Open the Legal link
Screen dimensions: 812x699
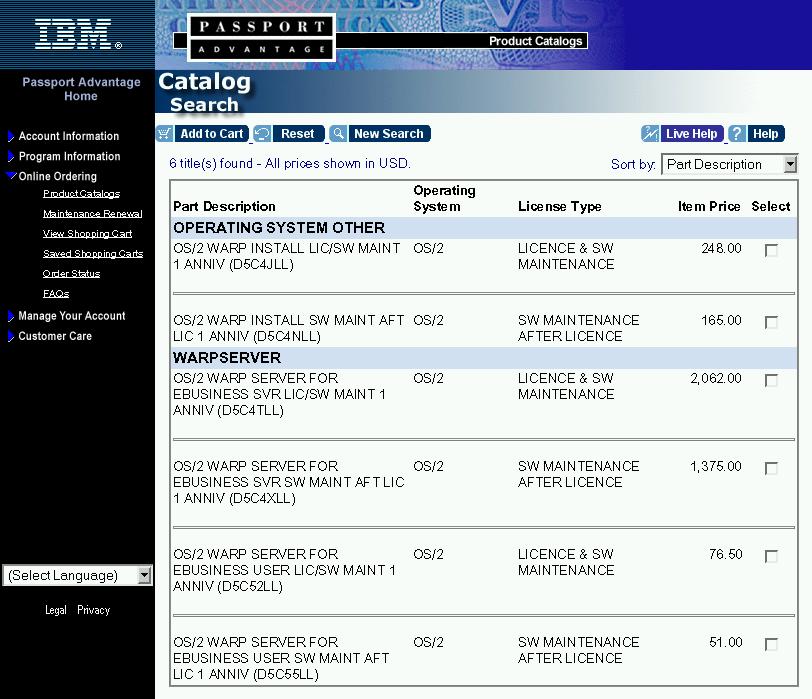click(55, 610)
